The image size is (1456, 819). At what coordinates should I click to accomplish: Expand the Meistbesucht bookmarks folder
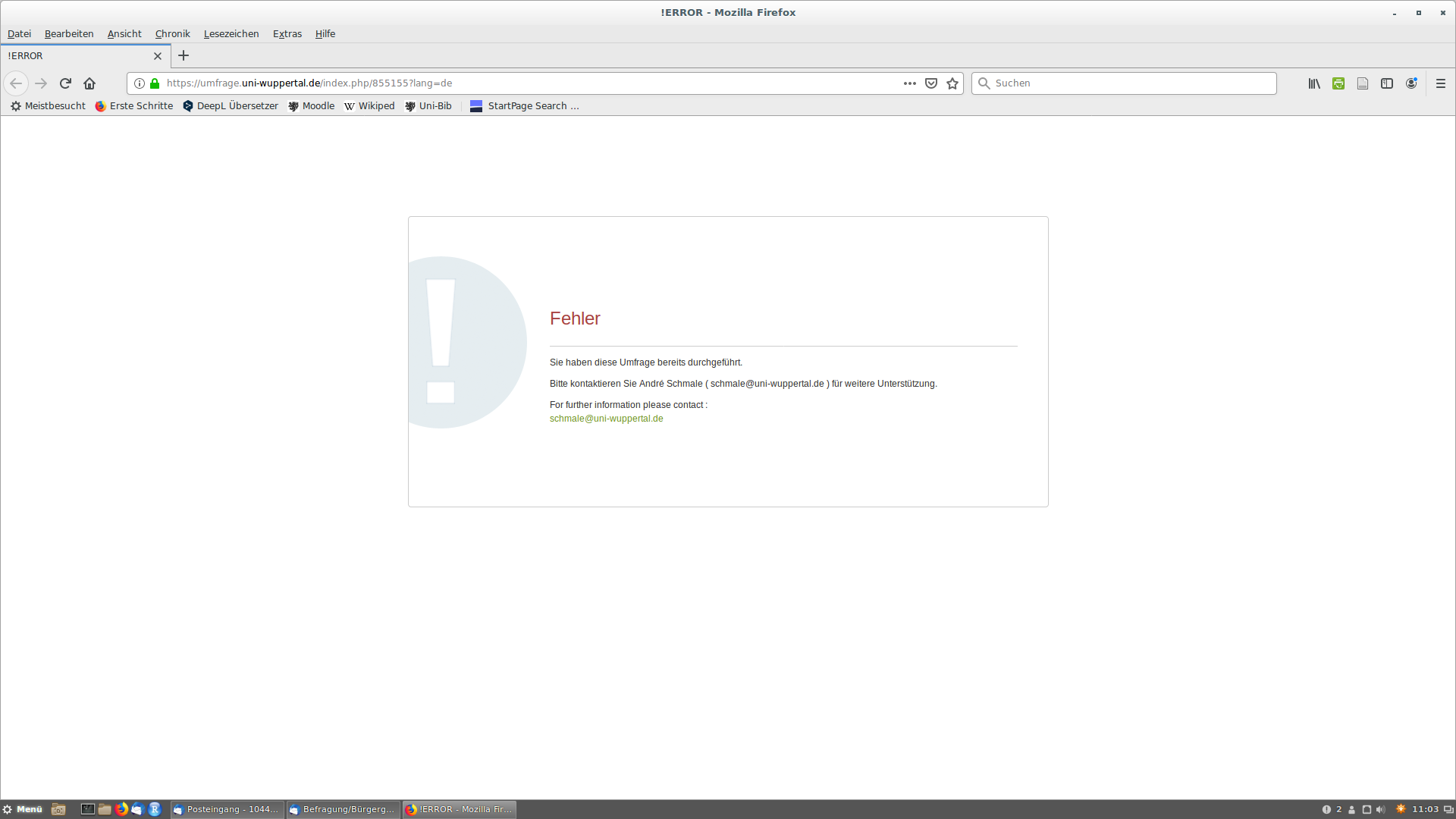pos(49,106)
